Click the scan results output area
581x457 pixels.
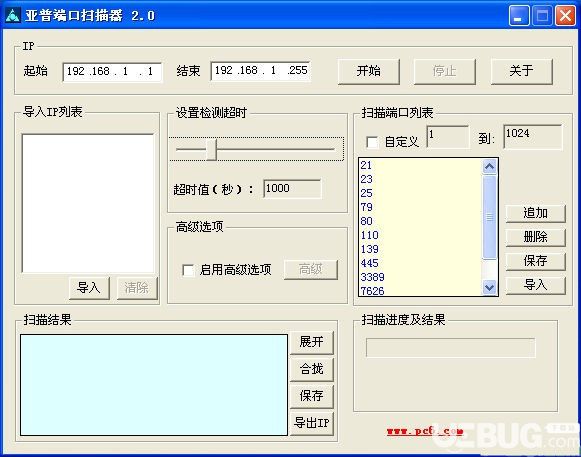click(x=154, y=385)
